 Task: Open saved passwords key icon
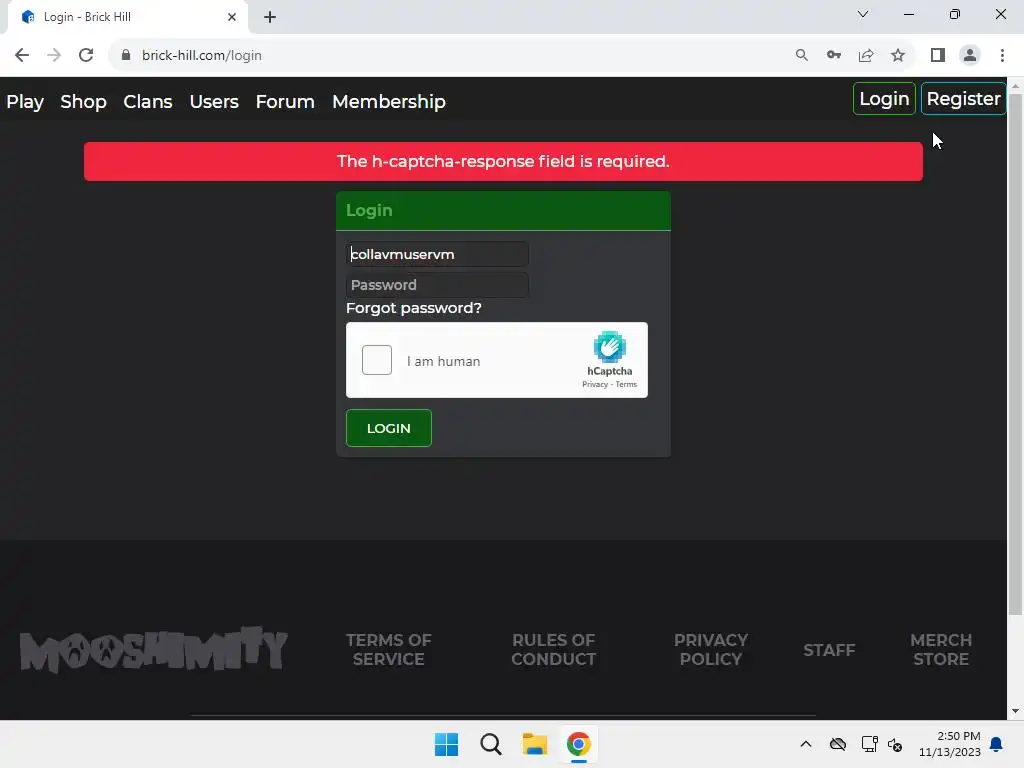[834, 56]
